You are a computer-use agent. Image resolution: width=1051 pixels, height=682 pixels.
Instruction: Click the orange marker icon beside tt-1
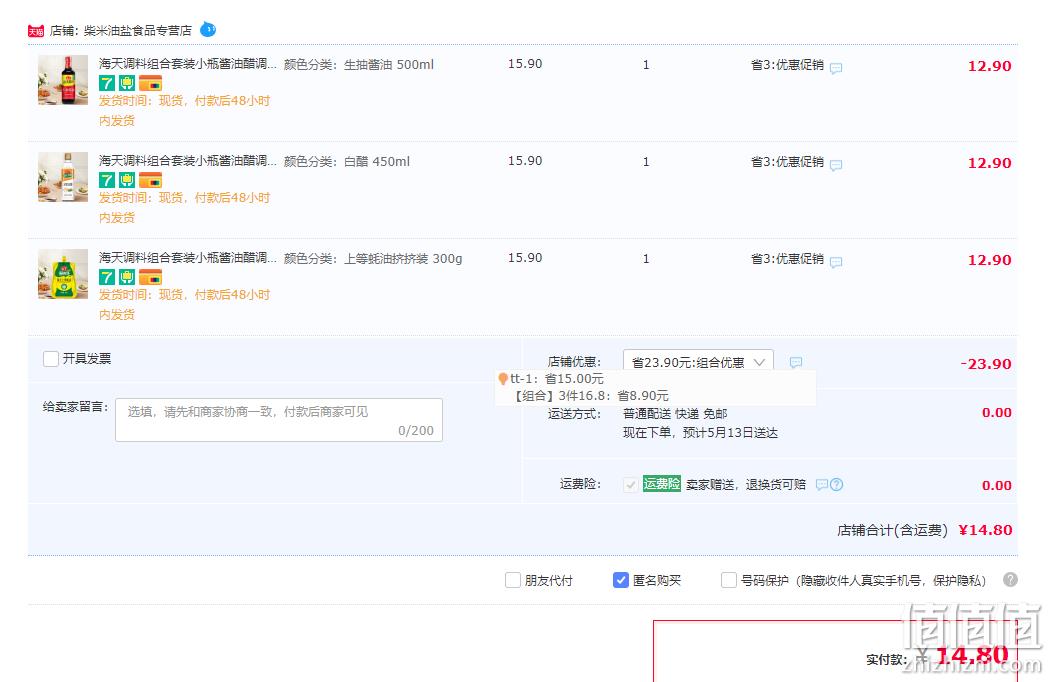(503, 379)
